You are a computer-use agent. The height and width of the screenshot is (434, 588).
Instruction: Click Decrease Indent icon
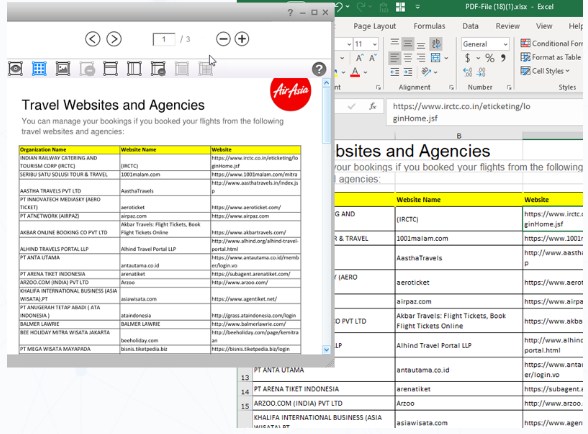click(x=394, y=72)
